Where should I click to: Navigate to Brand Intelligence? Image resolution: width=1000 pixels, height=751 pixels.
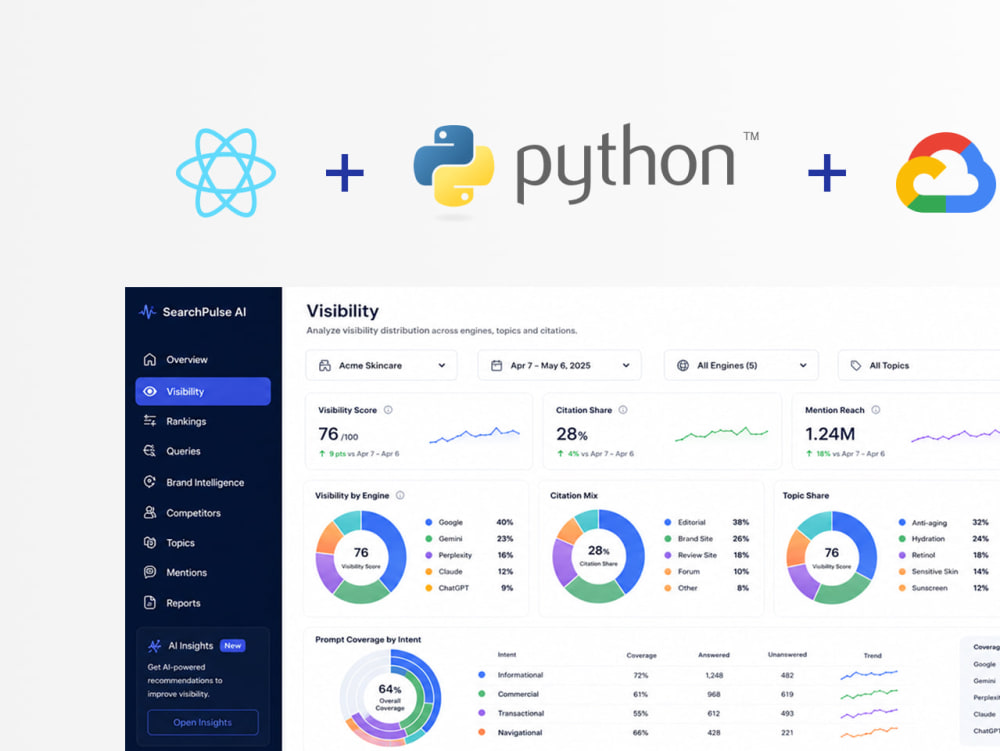click(x=203, y=482)
